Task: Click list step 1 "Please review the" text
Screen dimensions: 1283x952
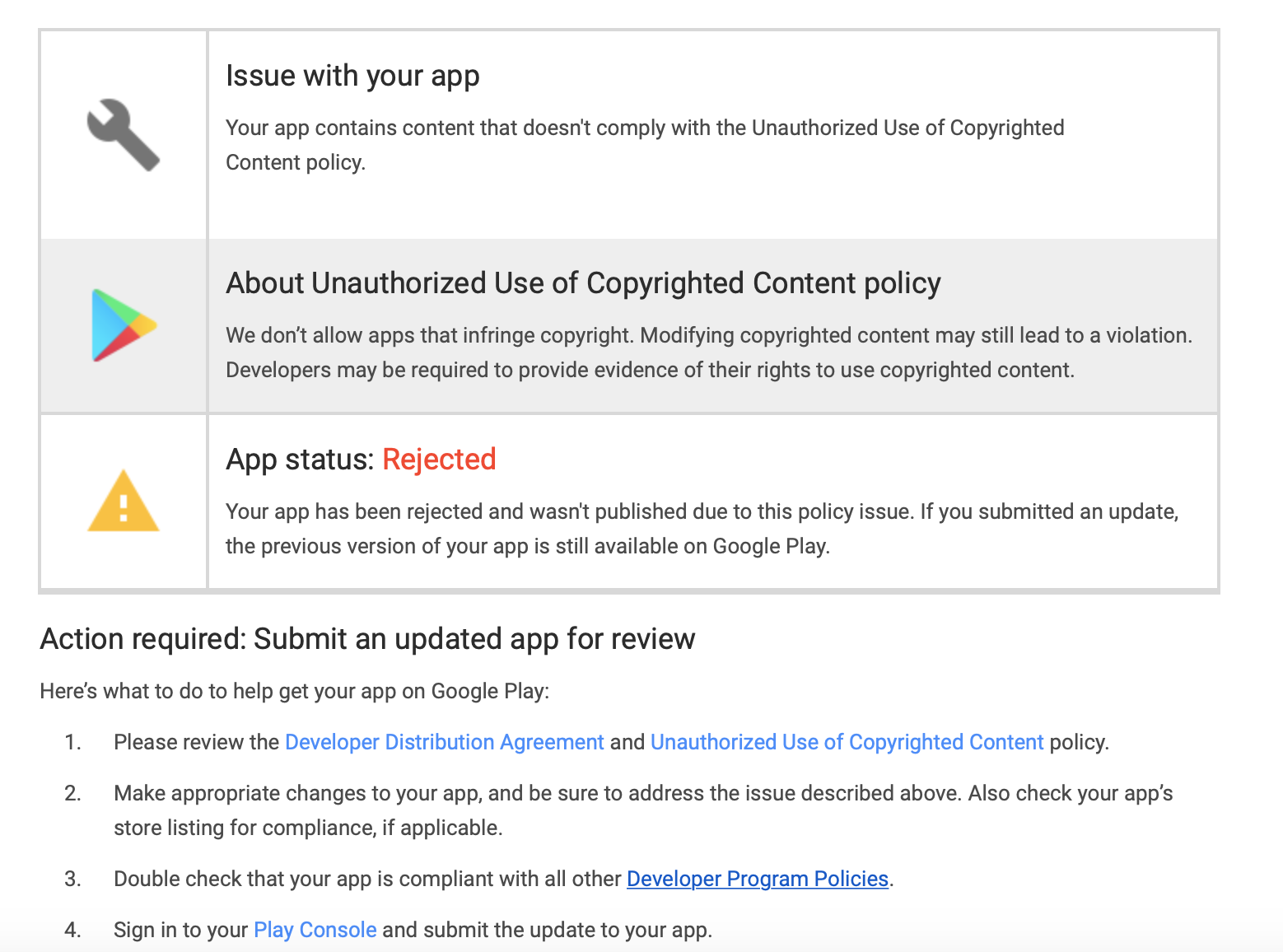Action: (197, 742)
